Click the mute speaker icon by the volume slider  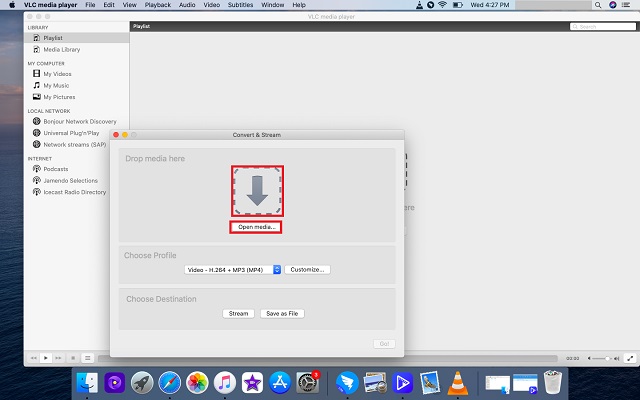click(589, 358)
